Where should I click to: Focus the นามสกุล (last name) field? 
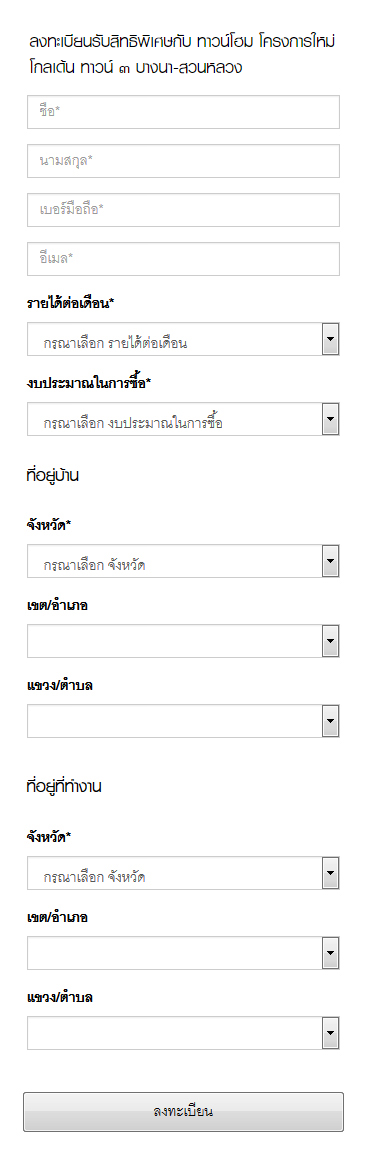(x=183, y=160)
